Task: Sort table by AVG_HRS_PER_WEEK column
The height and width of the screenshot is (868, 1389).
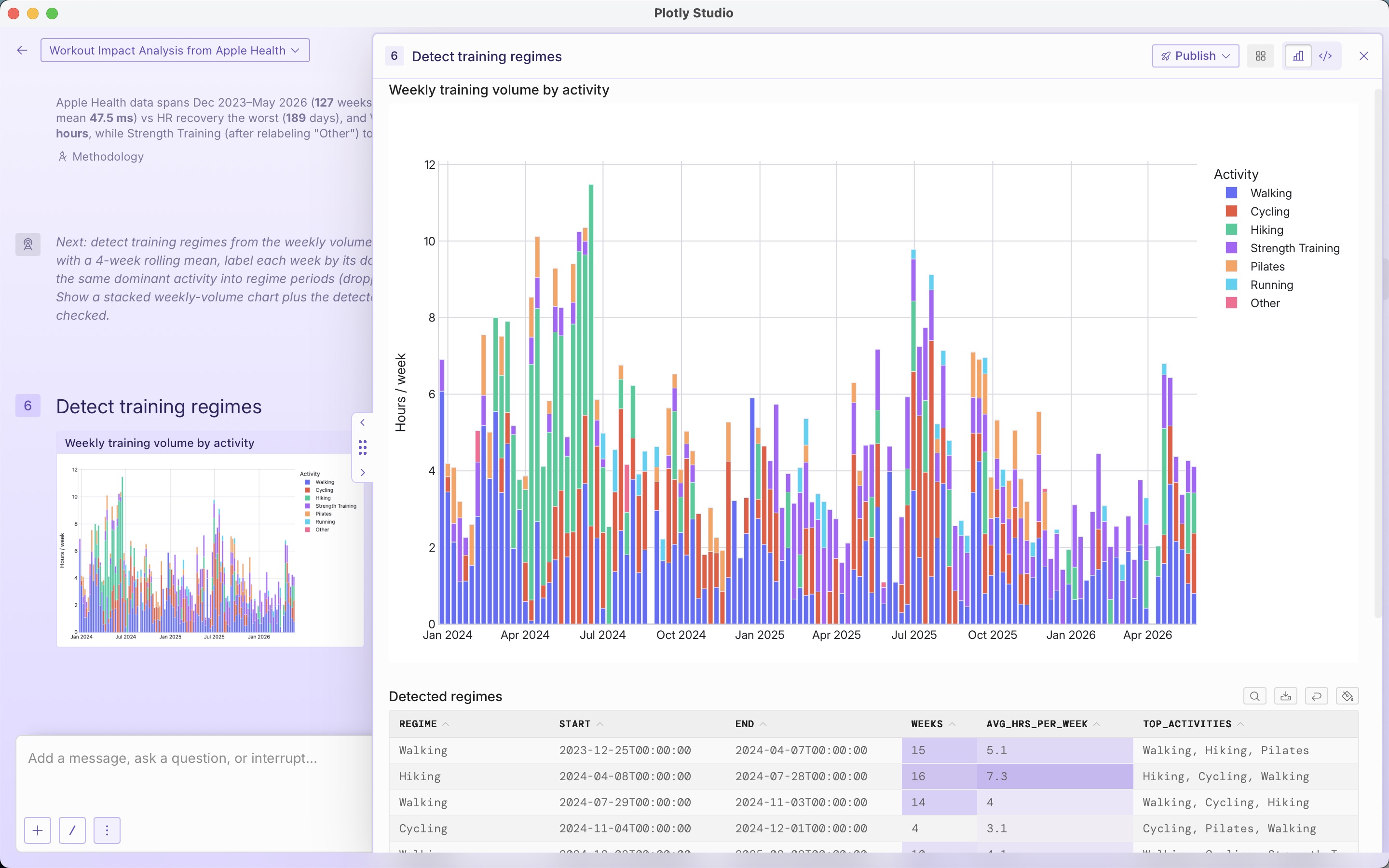Action: pyautogui.click(x=1043, y=724)
